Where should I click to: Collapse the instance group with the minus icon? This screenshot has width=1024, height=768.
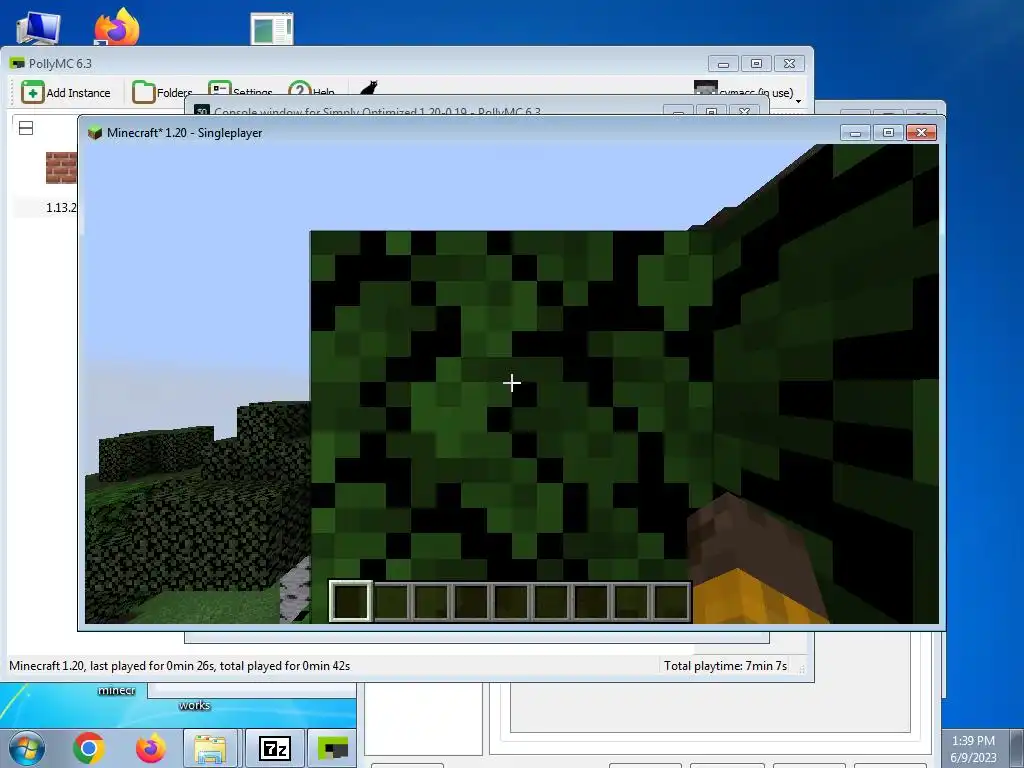[x=26, y=128]
